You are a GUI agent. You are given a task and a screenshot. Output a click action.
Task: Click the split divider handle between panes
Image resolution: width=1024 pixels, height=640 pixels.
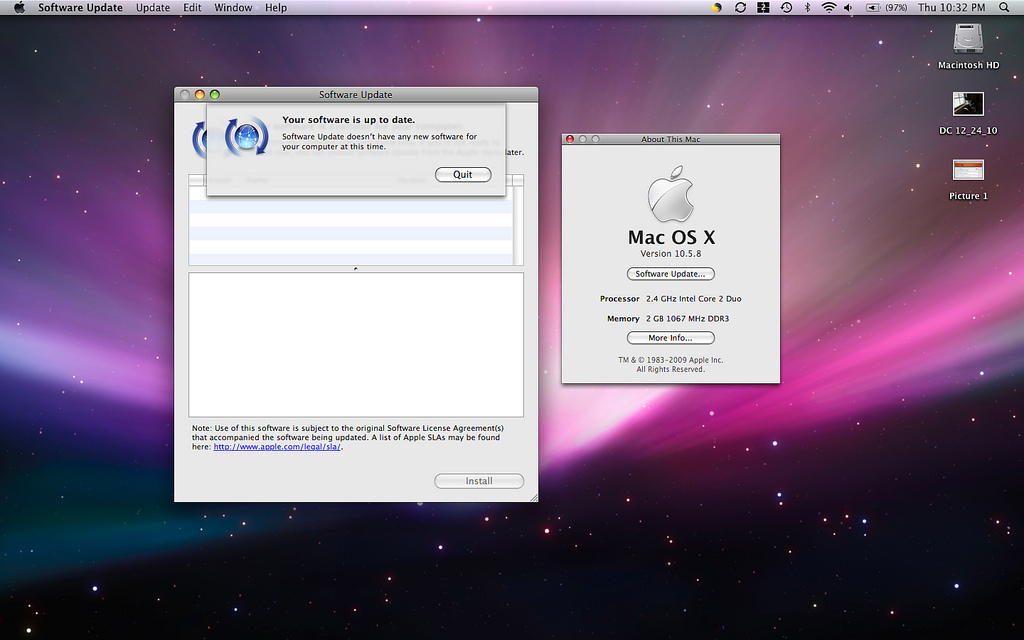click(x=356, y=268)
